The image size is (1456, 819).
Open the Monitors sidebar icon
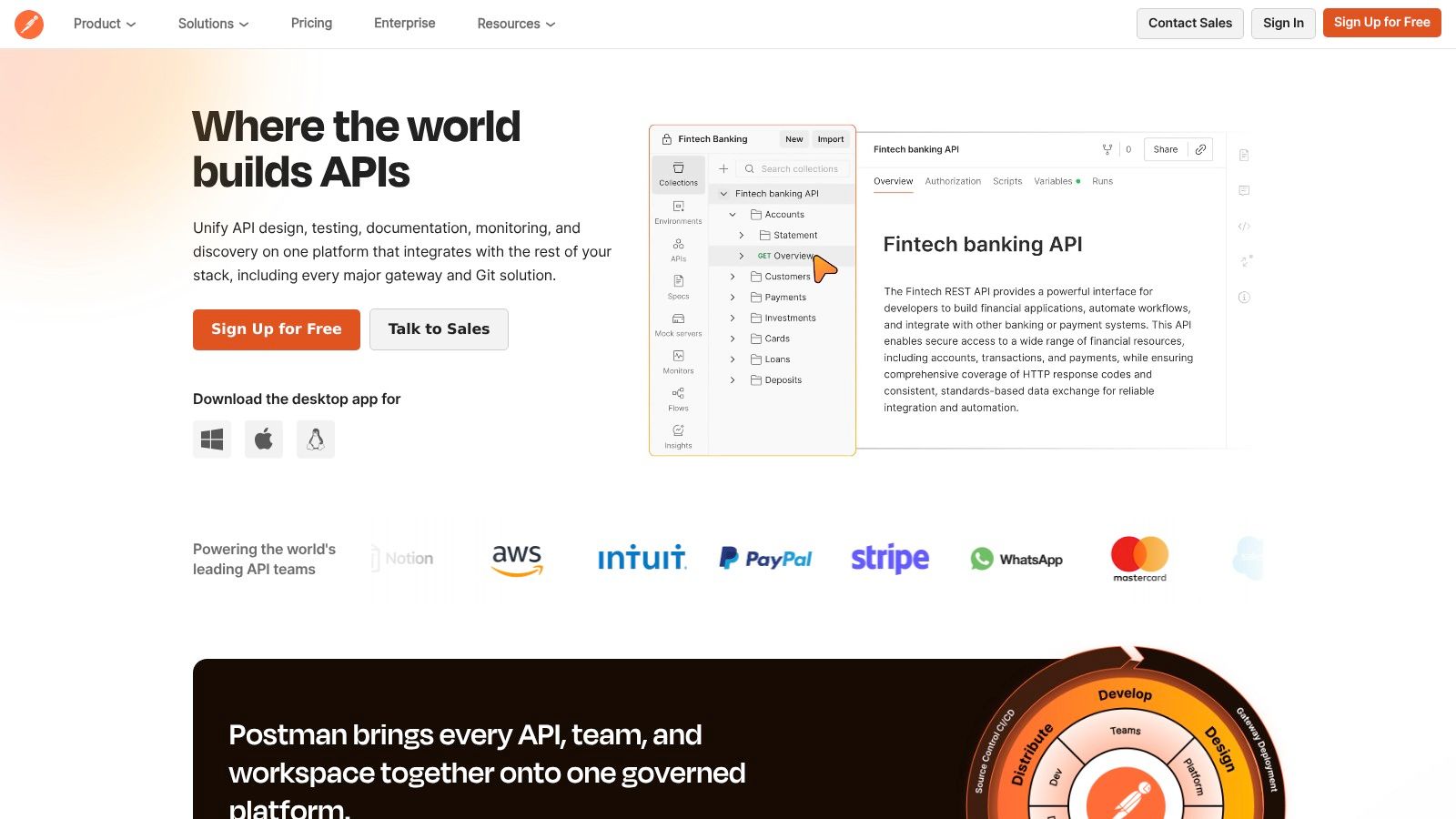678,361
